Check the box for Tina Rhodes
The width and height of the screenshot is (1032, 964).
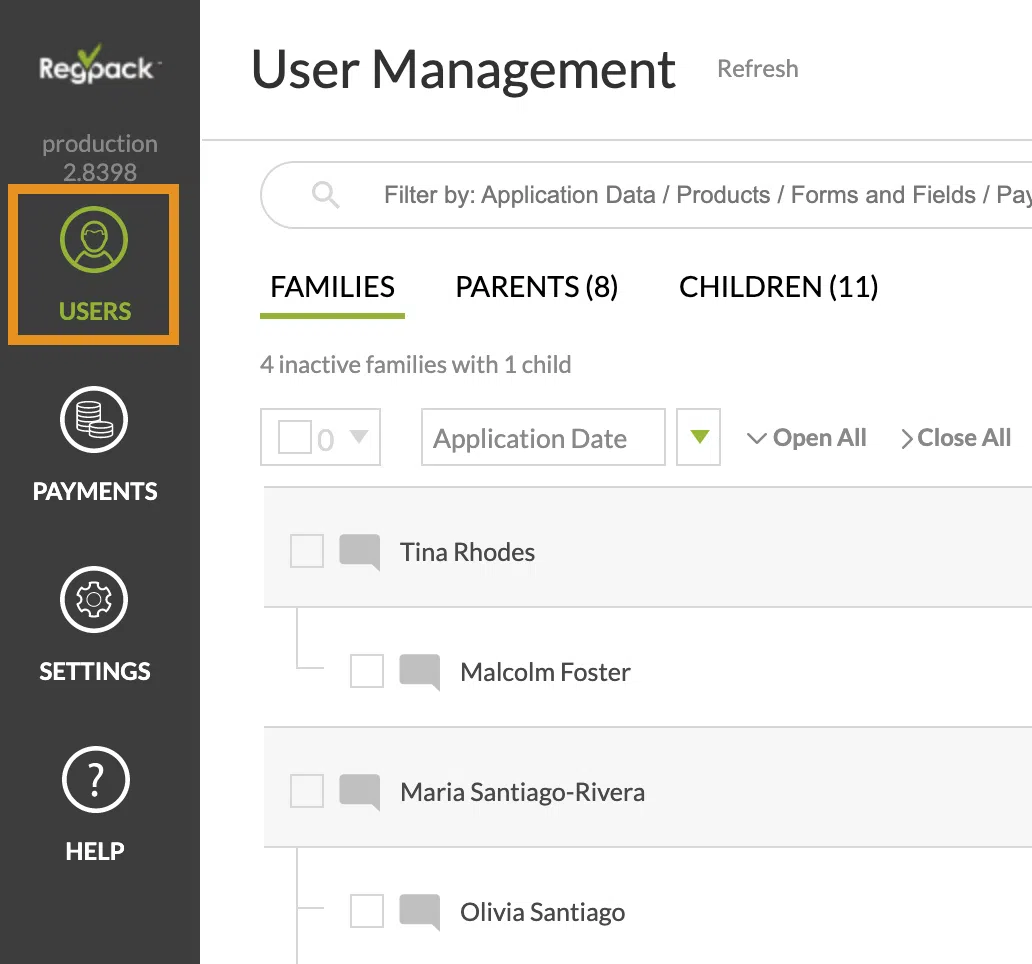tap(307, 551)
